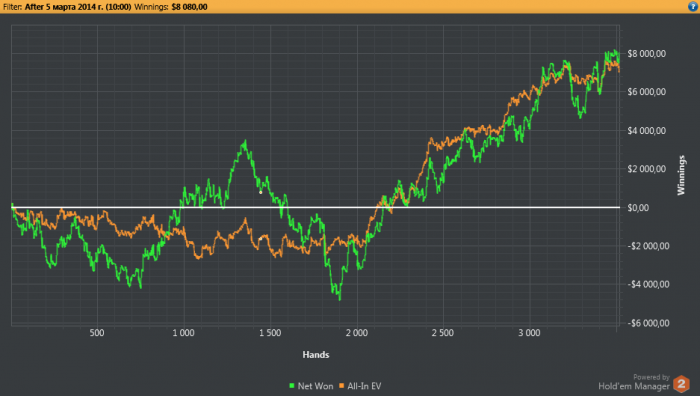Click the '$4 000,00' y-axis label

(646, 130)
